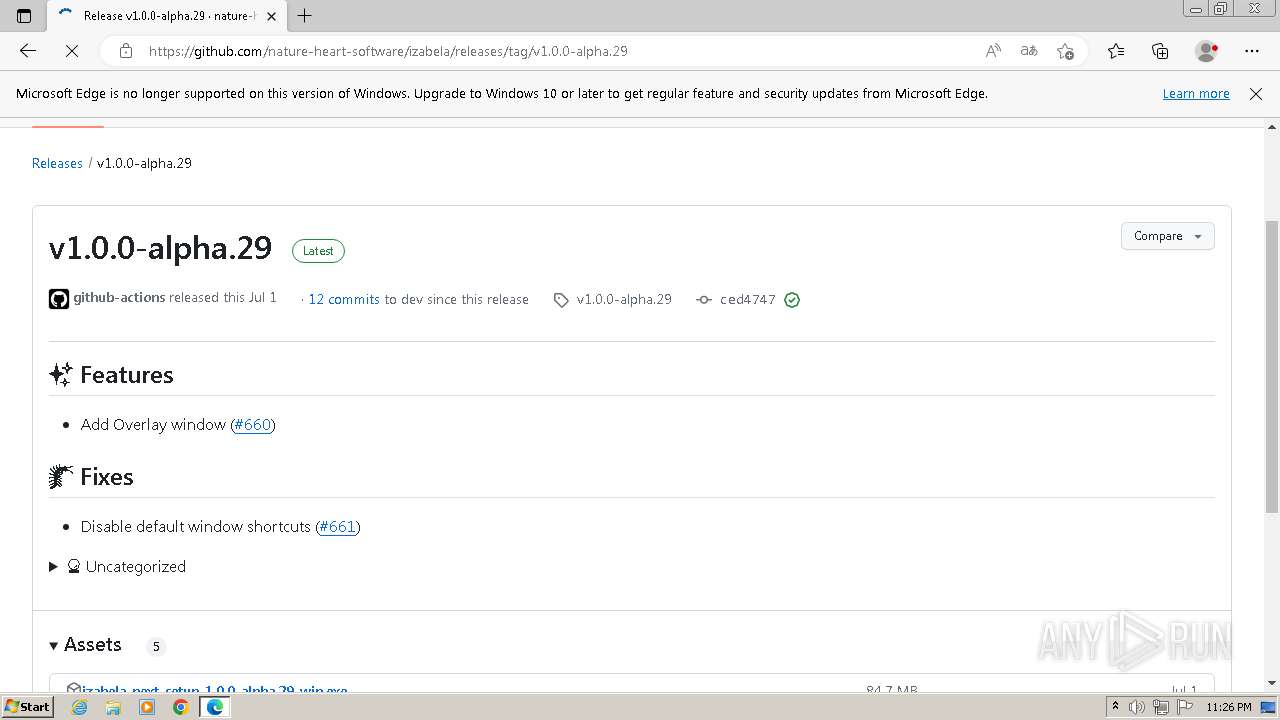Open the network tray icon
Image resolution: width=1280 pixels, height=720 pixels.
[x=1161, y=707]
